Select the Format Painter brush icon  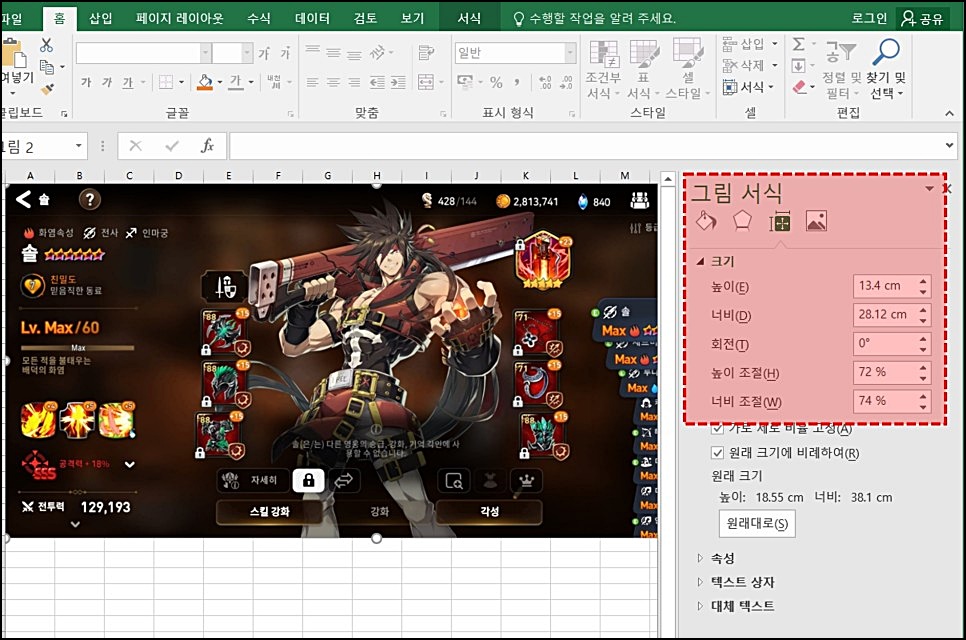pos(47,89)
